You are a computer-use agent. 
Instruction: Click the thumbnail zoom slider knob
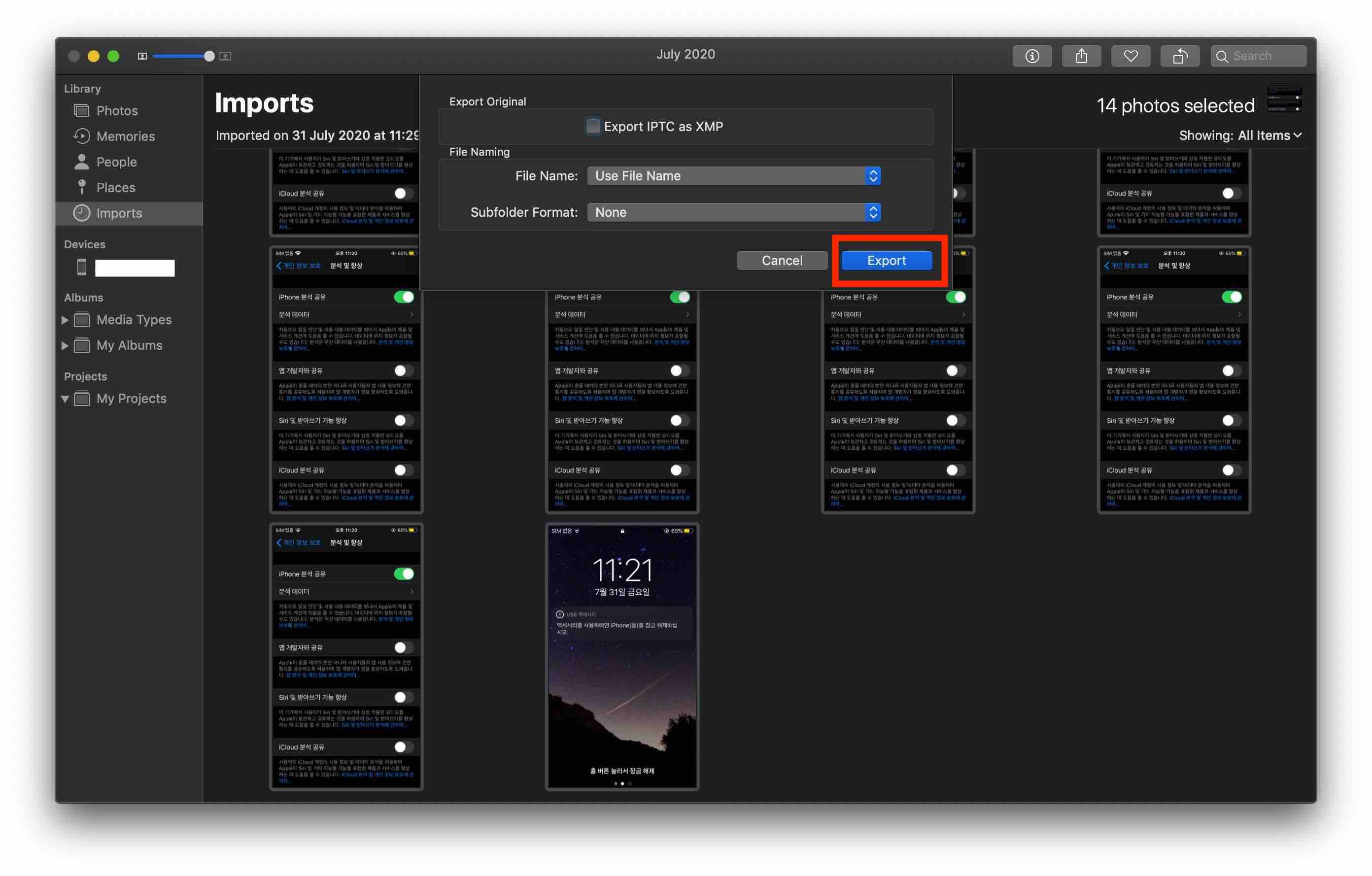[209, 56]
